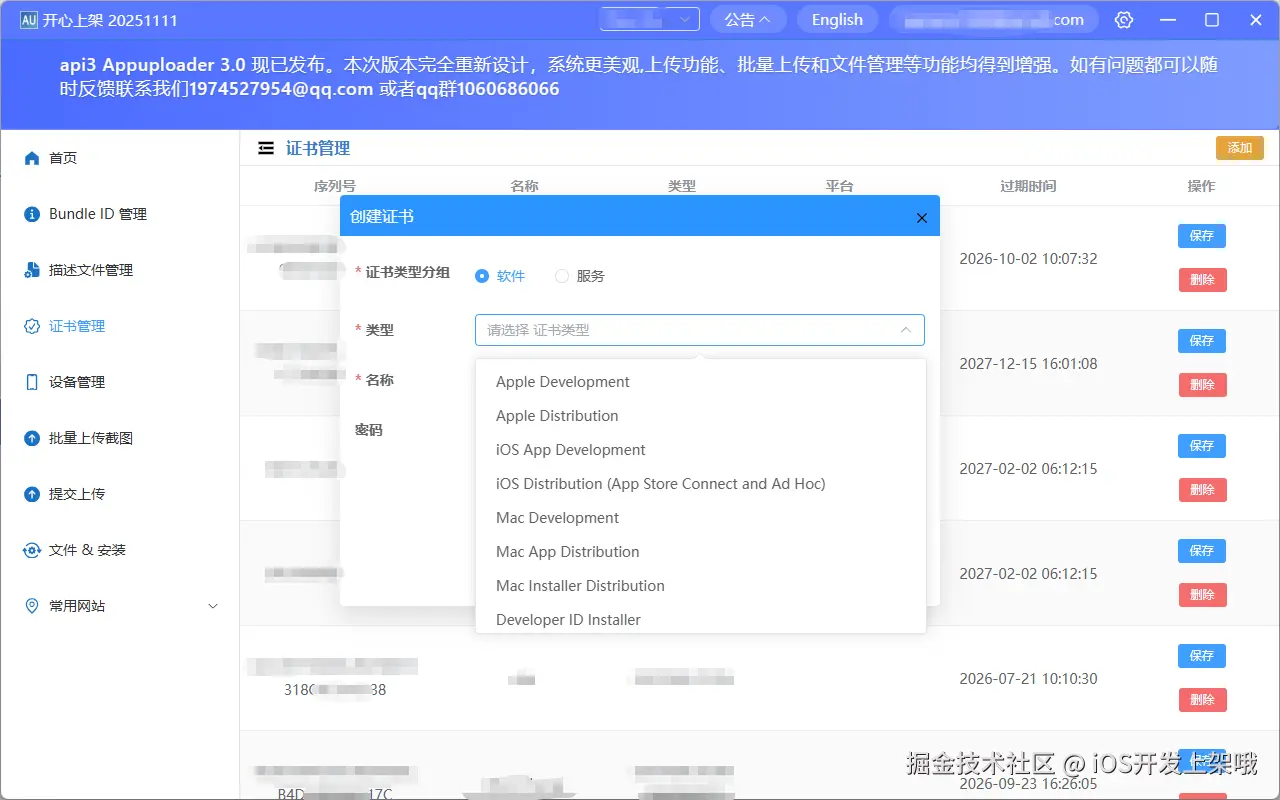This screenshot has height=800, width=1280.
Task: Click the 添加 add button
Action: 1239,147
